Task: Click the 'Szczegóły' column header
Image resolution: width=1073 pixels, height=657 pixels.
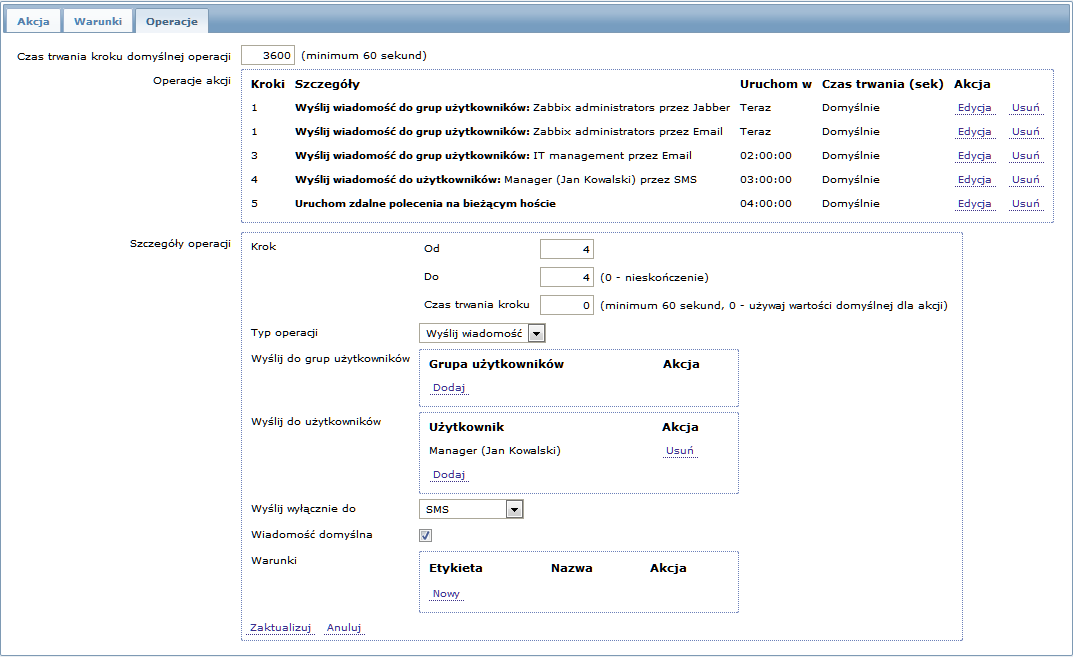Action: coord(327,84)
